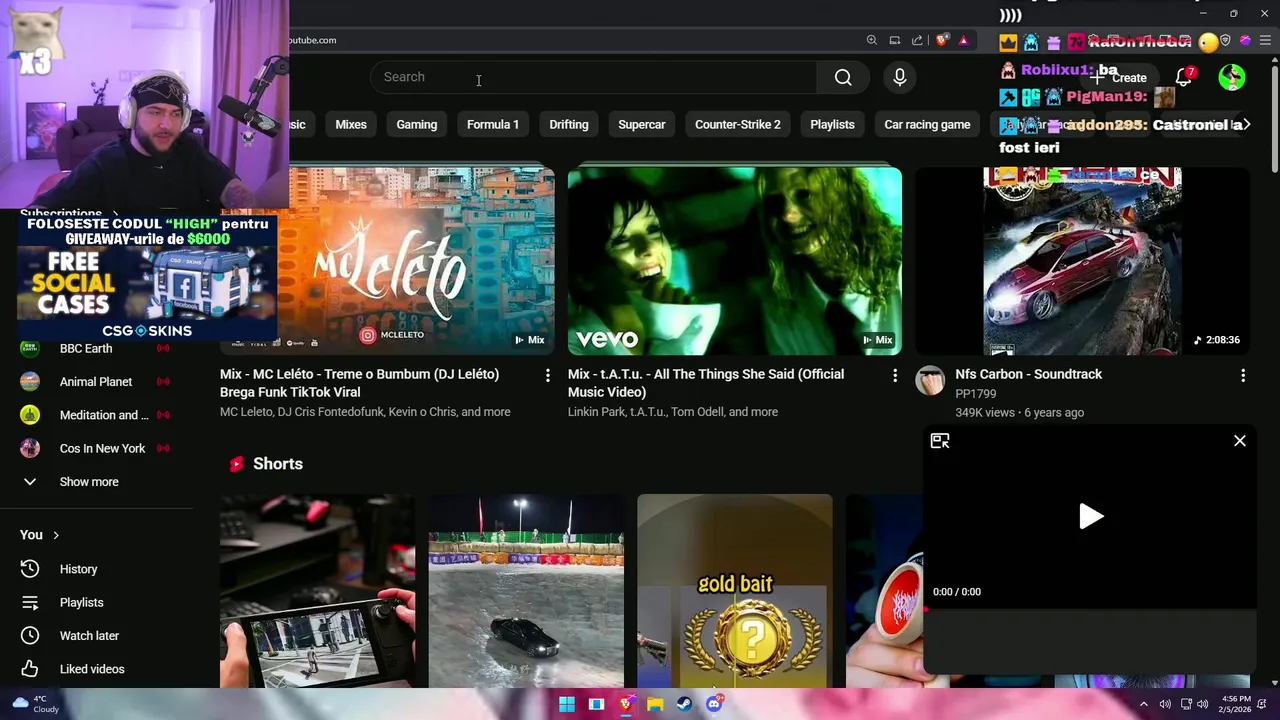Viewport: 1280px width, 720px height.
Task: Select the Formula 1 filter chip
Action: 493,124
